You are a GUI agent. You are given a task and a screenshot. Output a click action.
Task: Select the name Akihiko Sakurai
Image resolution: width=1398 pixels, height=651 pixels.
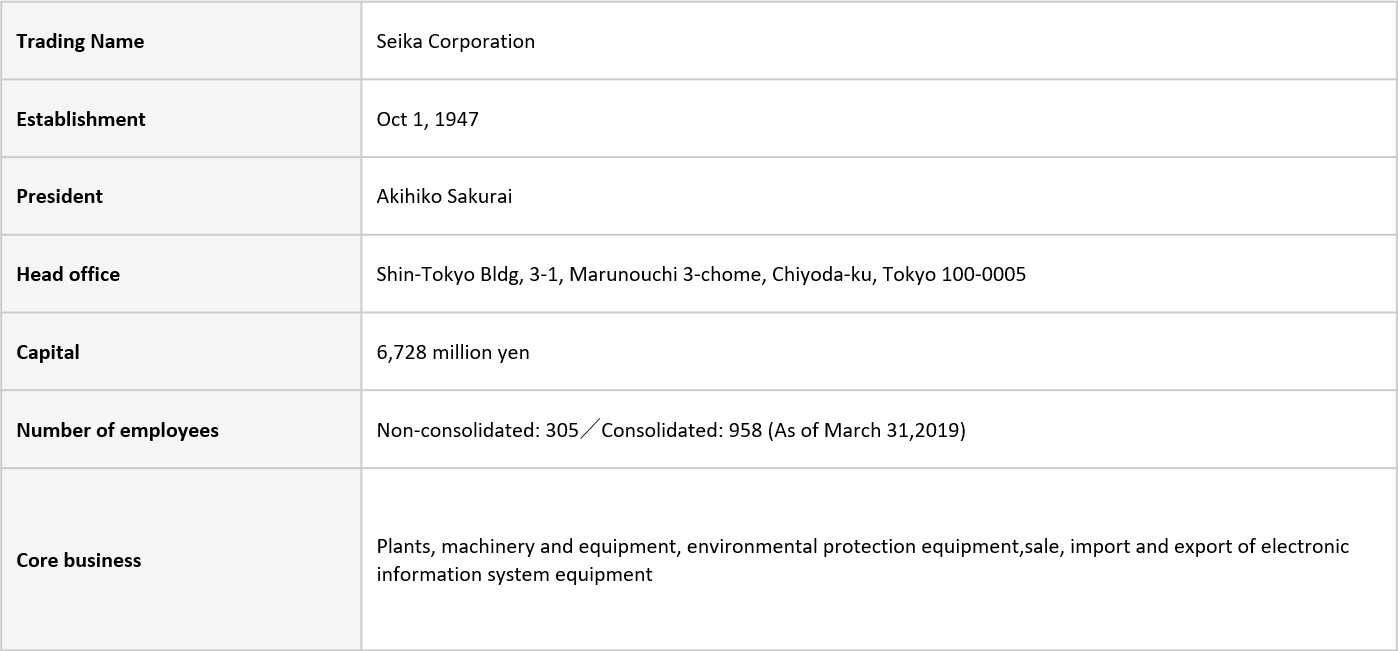coord(444,196)
